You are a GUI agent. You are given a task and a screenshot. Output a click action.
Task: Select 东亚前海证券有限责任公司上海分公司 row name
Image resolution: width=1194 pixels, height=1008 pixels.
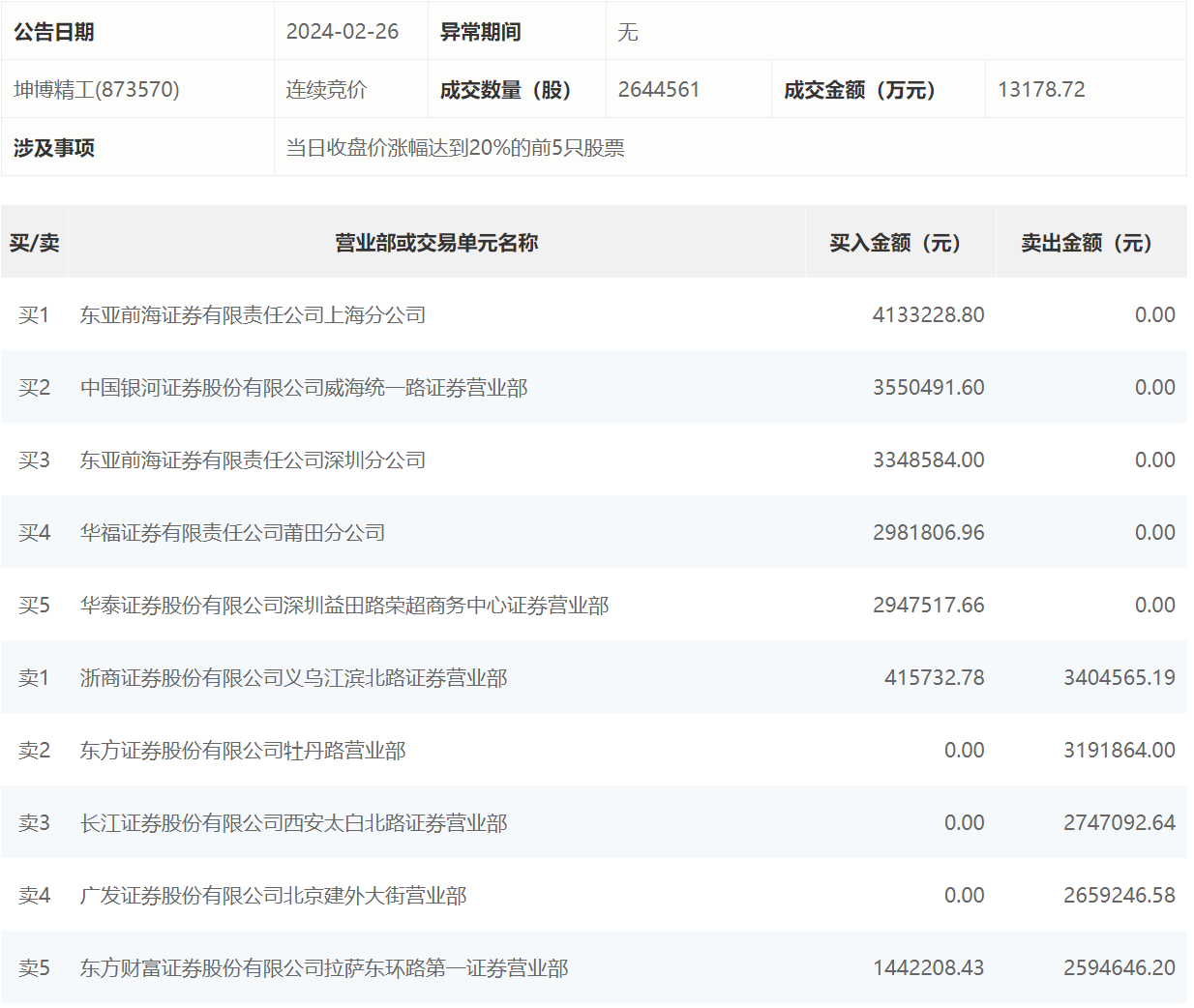(254, 315)
